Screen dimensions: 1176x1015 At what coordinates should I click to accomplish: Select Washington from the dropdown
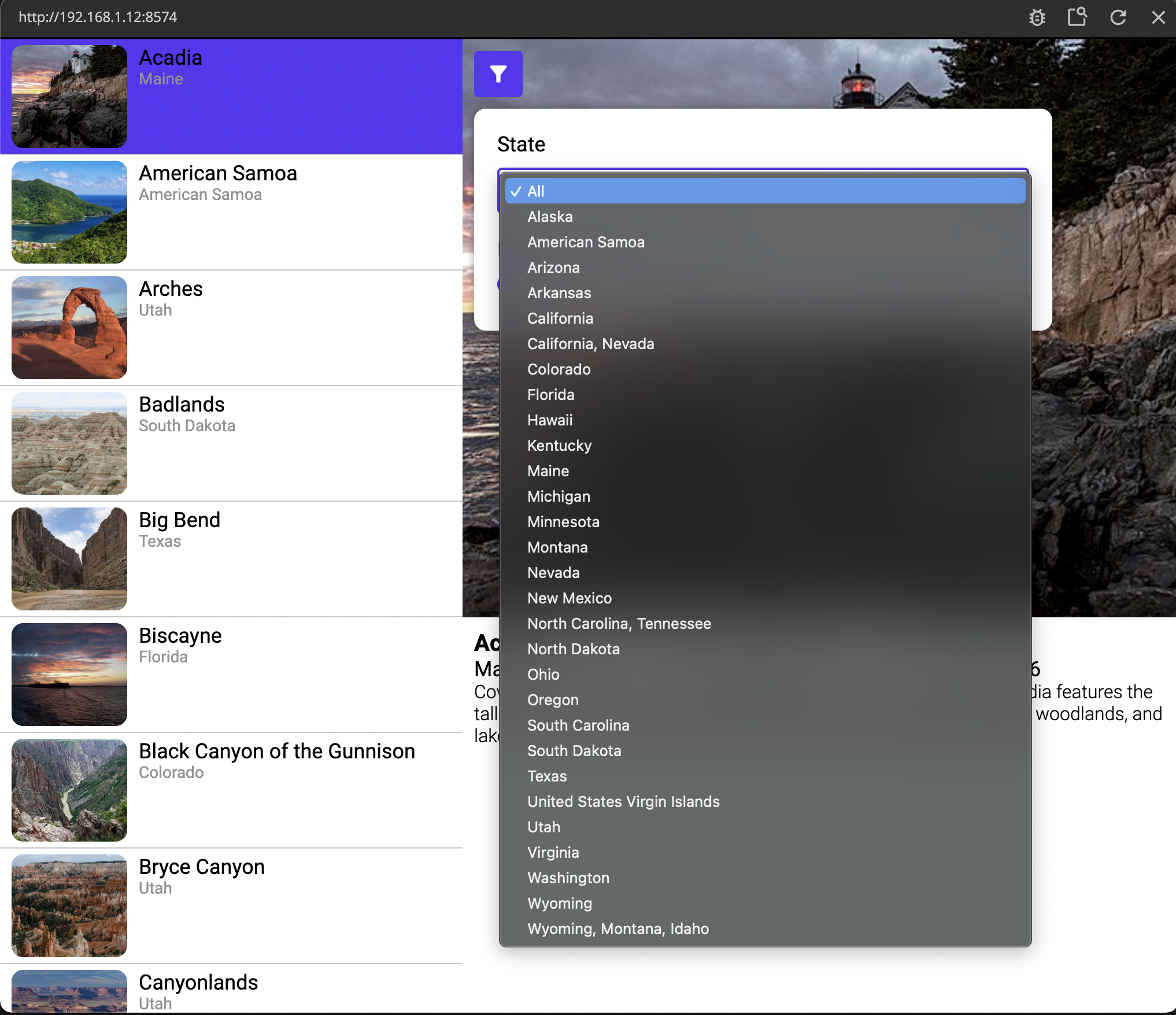765,878
